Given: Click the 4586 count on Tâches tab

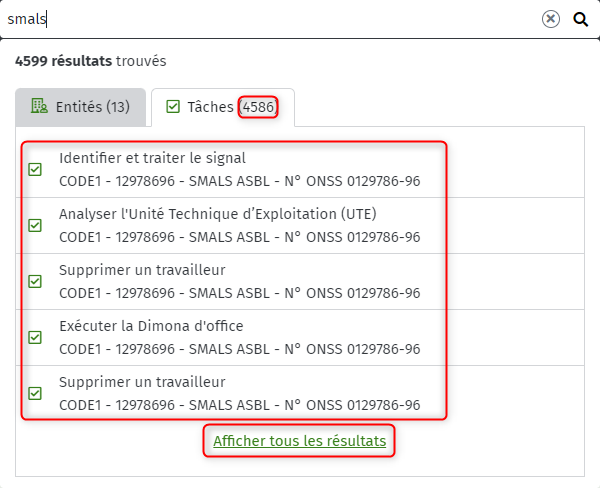Looking at the screenshot, I should pos(258,107).
